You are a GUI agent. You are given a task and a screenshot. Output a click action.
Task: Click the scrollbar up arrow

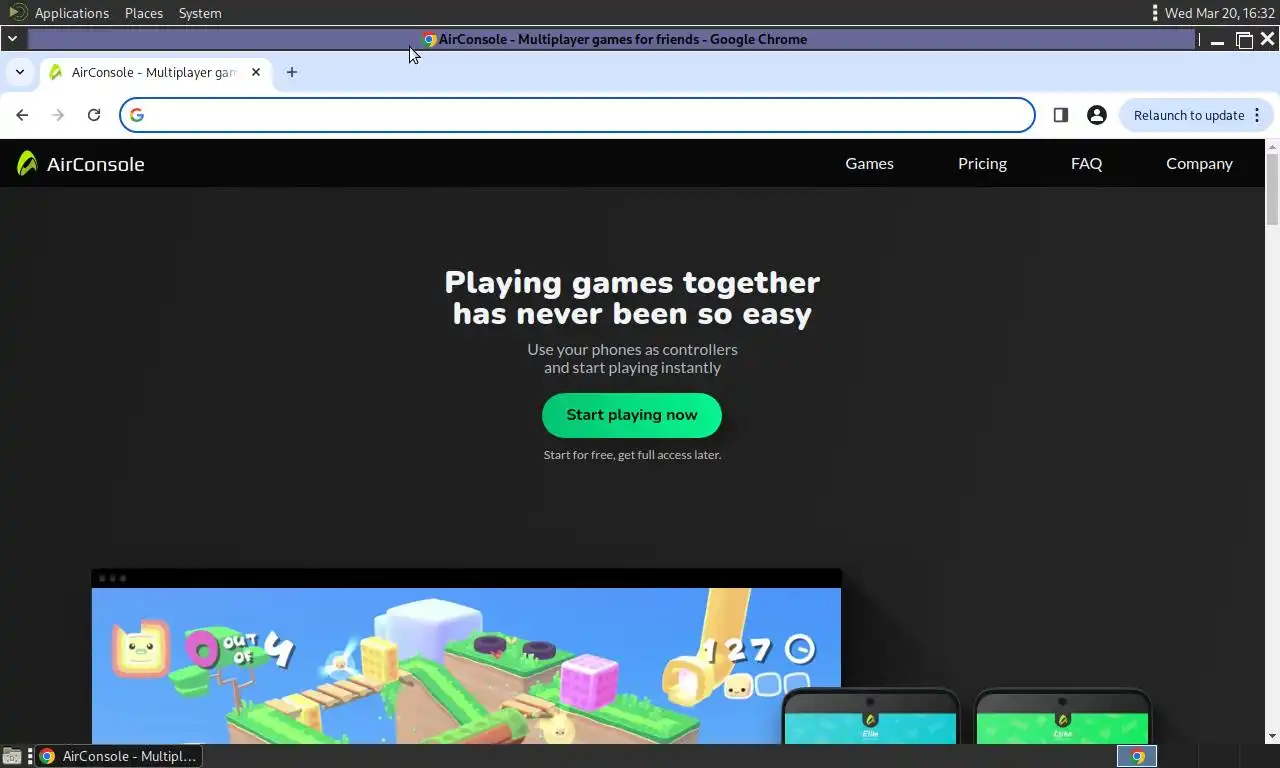pyautogui.click(x=1272, y=146)
